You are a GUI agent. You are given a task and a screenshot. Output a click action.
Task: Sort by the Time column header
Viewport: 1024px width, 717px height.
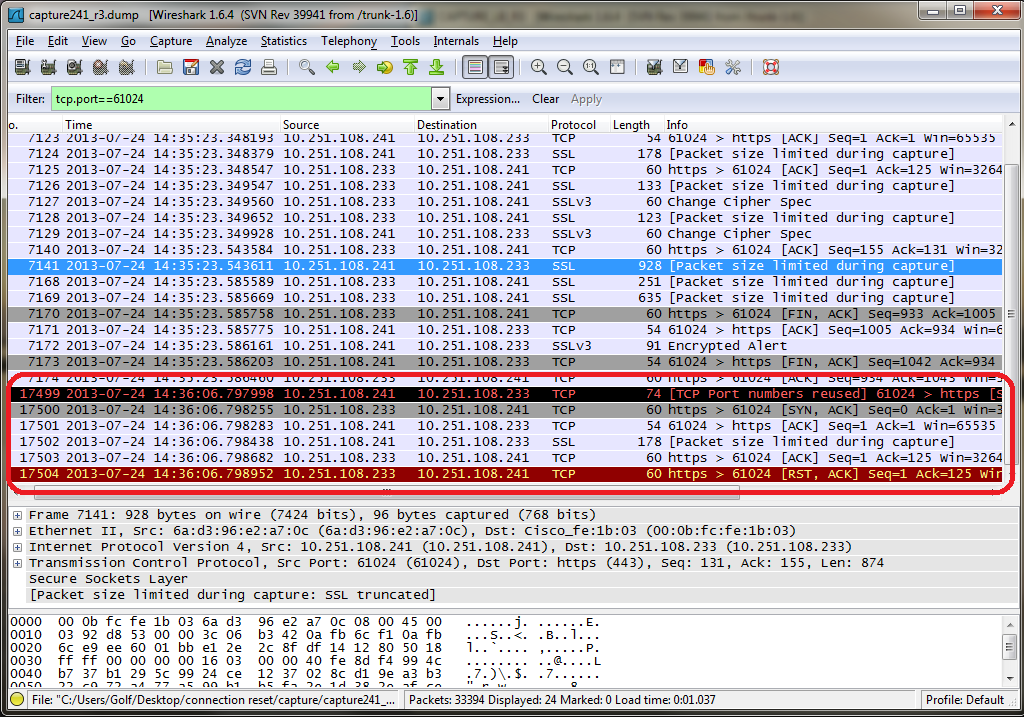(171, 124)
